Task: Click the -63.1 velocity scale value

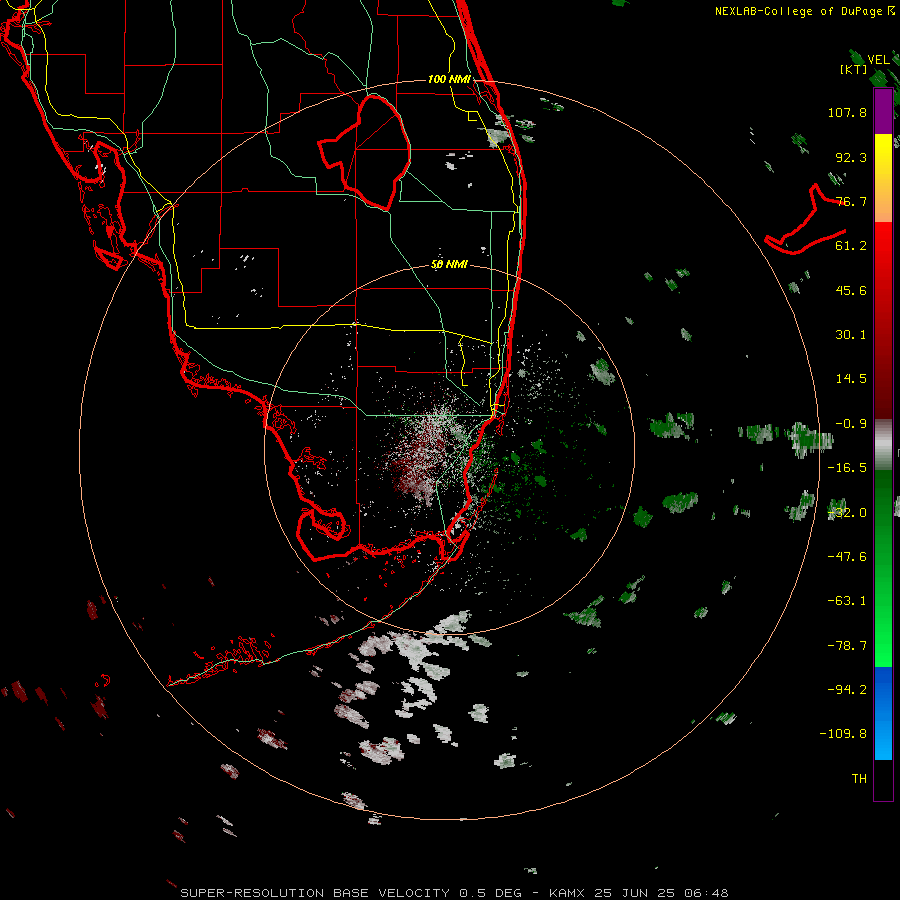Action: pyautogui.click(x=847, y=601)
